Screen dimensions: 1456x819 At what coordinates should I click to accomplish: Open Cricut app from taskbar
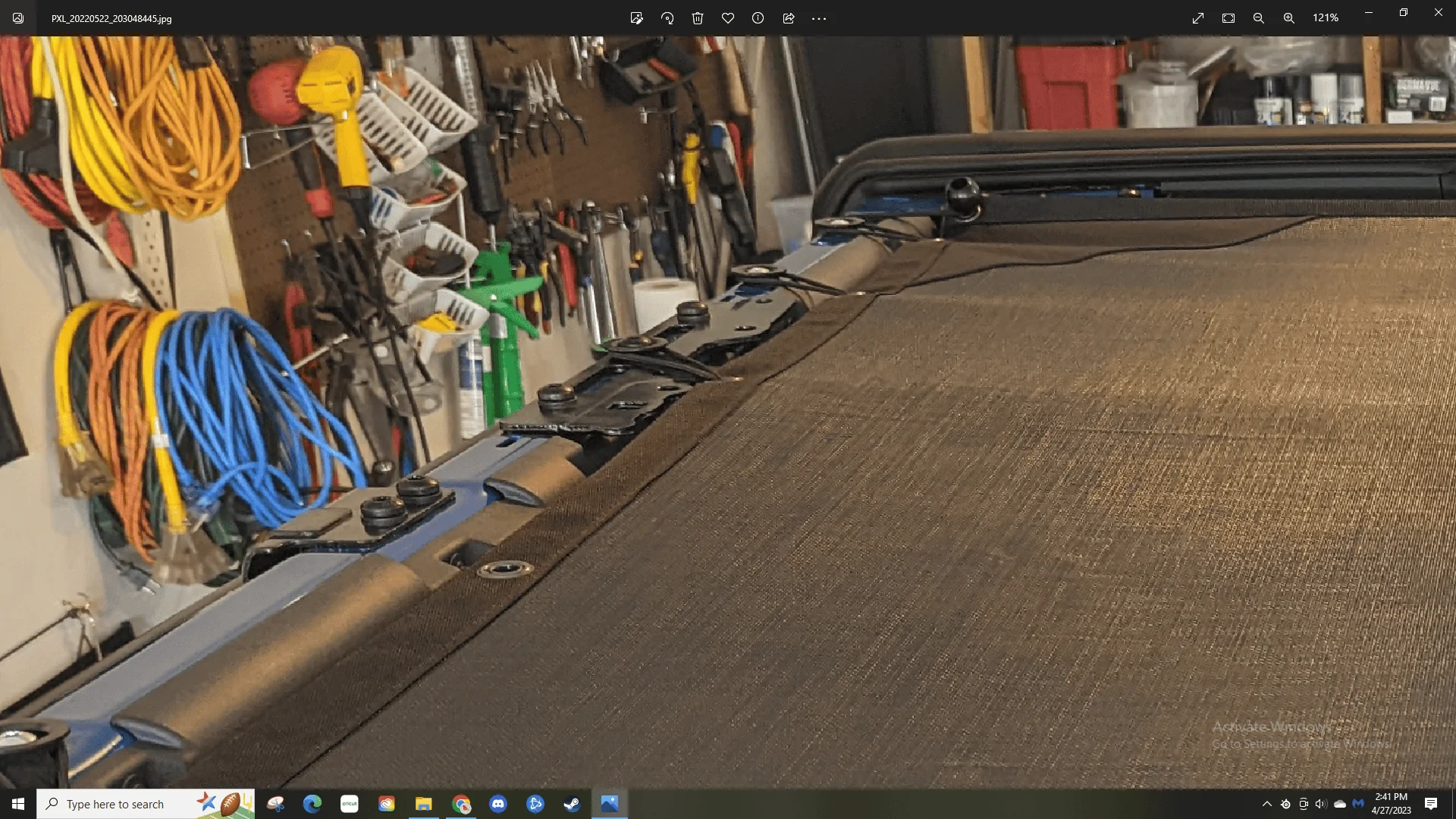coord(350,804)
